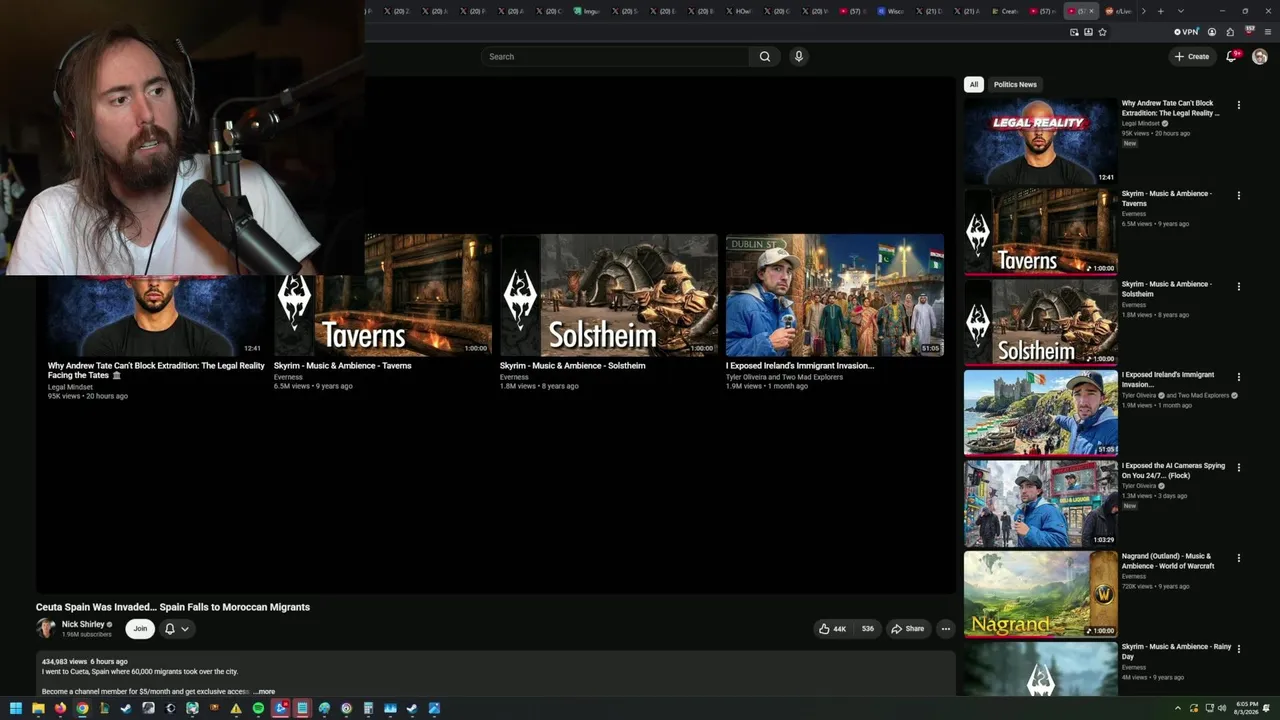Image resolution: width=1280 pixels, height=720 pixels.
Task: Open Solstheim endscreen video thumbnail
Action: click(x=609, y=295)
